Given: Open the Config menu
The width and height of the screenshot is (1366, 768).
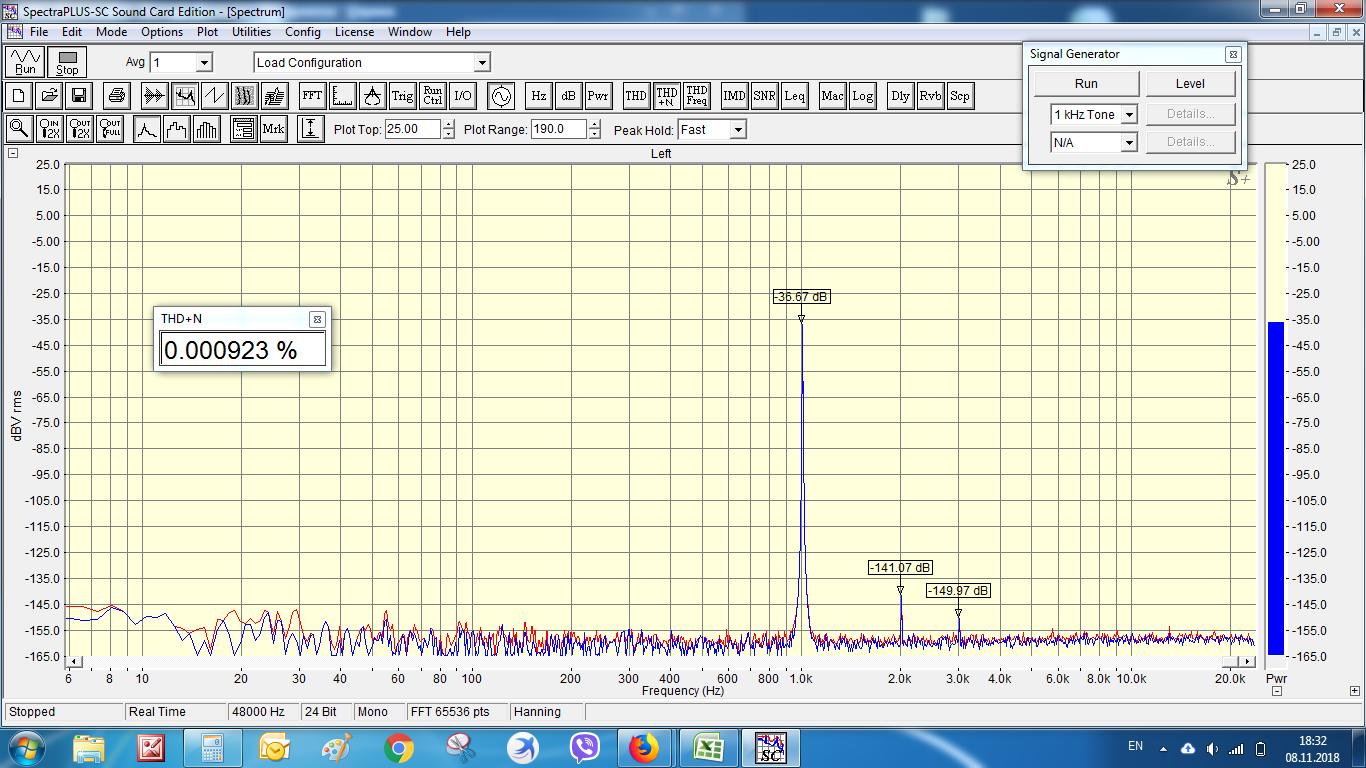Looking at the screenshot, I should coord(303,32).
